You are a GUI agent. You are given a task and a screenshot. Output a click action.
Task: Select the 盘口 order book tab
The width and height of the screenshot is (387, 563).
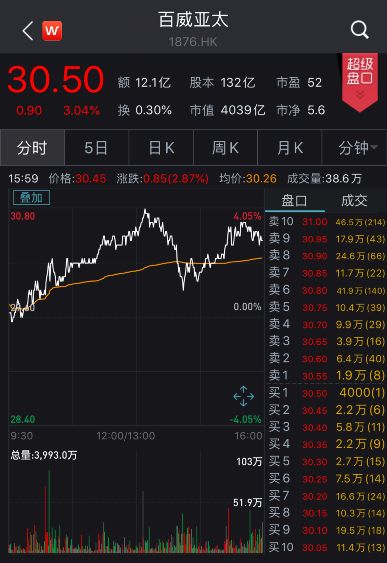click(x=294, y=201)
